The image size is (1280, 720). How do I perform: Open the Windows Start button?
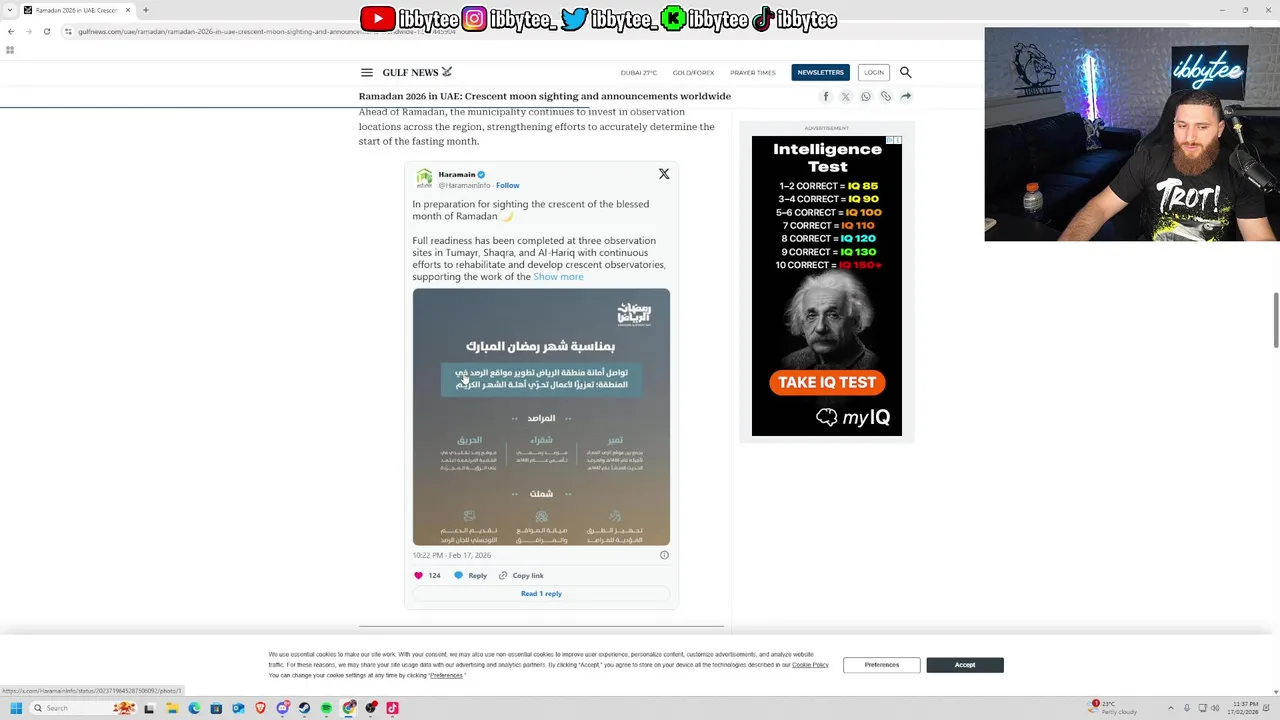click(x=16, y=708)
